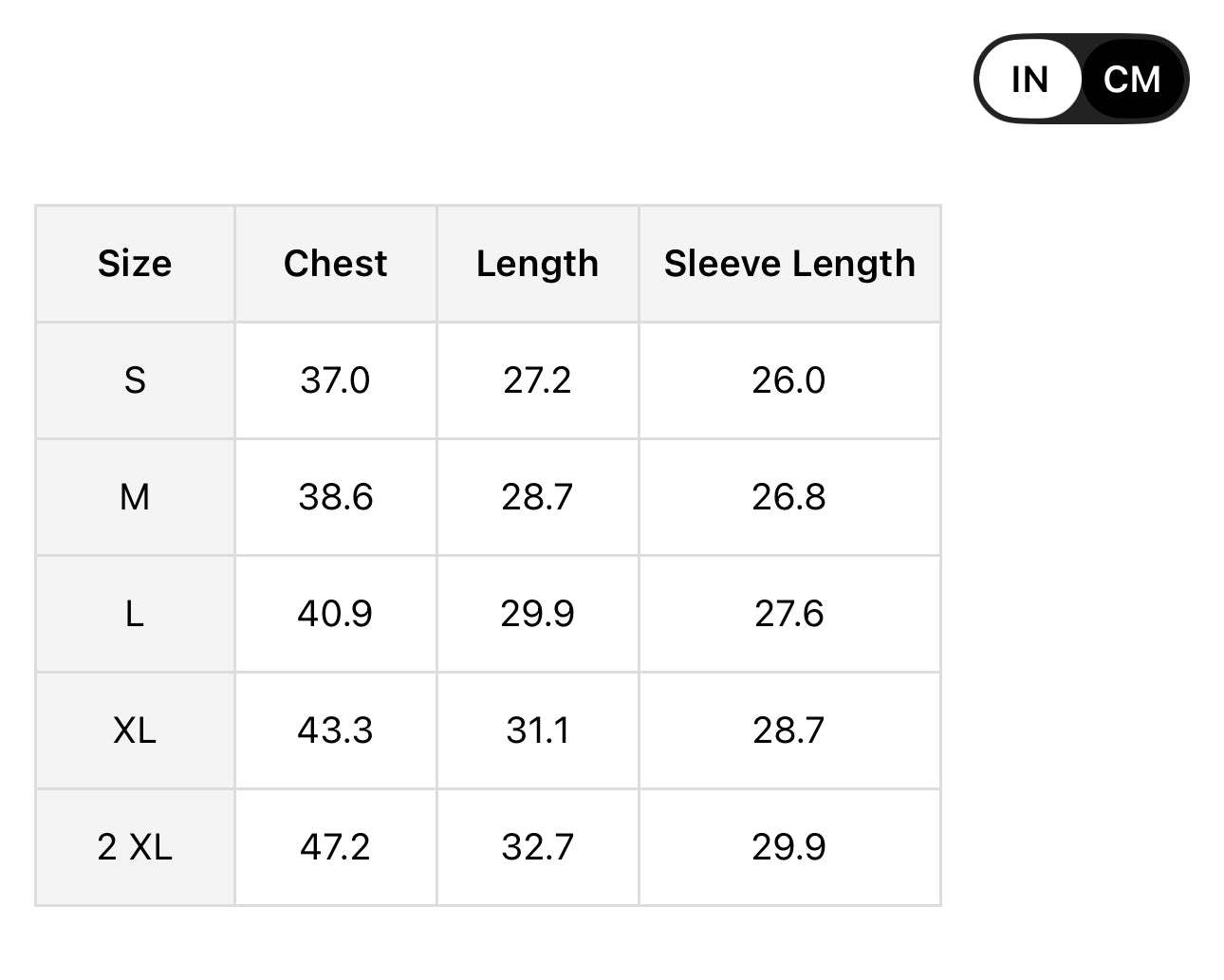Click the Length column header
This screenshot has width=1224, height=980.
(537, 264)
